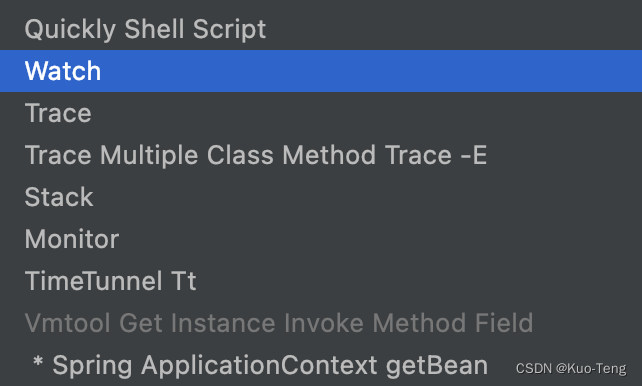Viewport: 642px width, 386px height.
Task: Select the Quickly Shell Script menu entry
Action: pos(321,29)
